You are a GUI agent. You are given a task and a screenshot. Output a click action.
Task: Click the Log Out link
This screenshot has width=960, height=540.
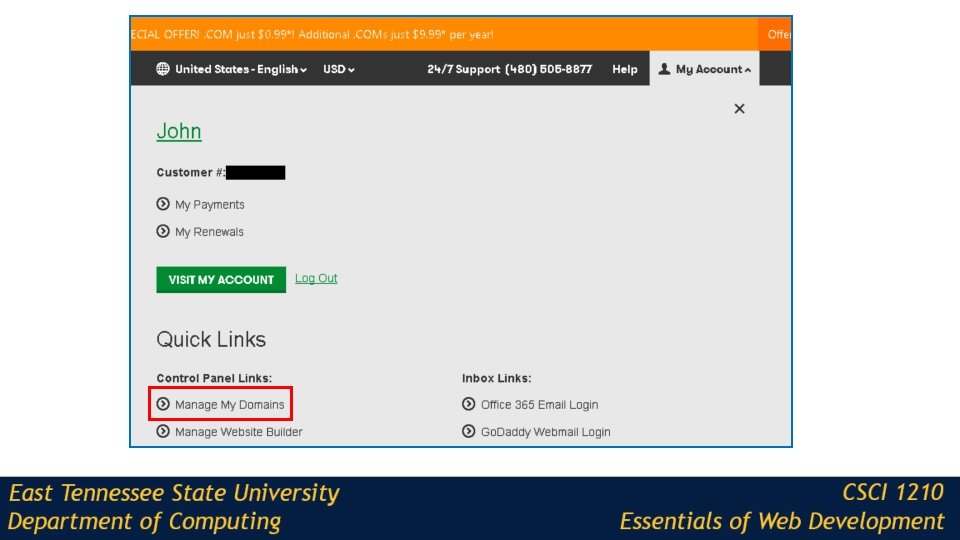click(x=316, y=278)
